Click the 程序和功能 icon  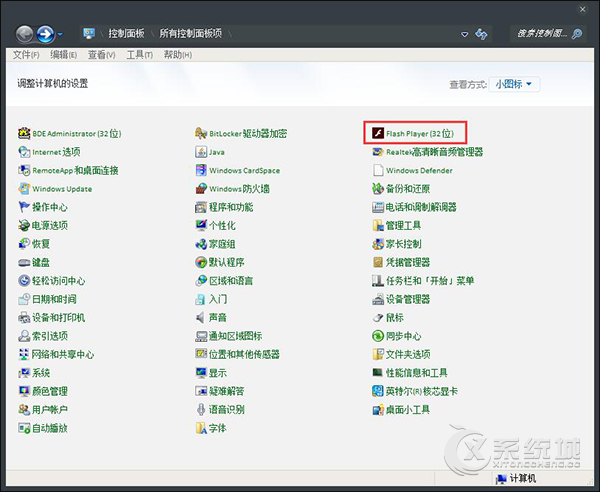pyautogui.click(x=201, y=207)
